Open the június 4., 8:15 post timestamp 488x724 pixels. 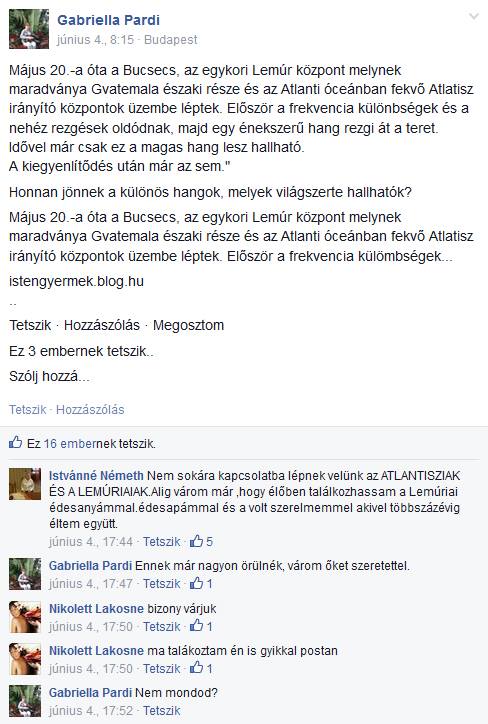(95, 40)
